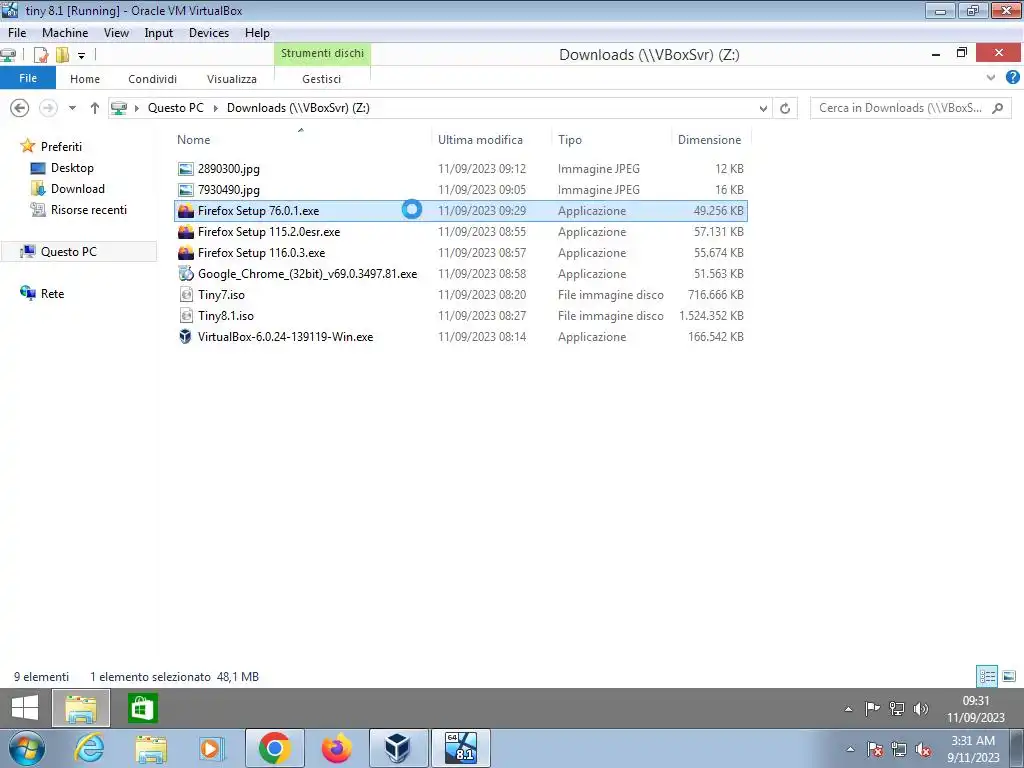
Task: Select file 7930490.jpg
Action: [229, 190]
